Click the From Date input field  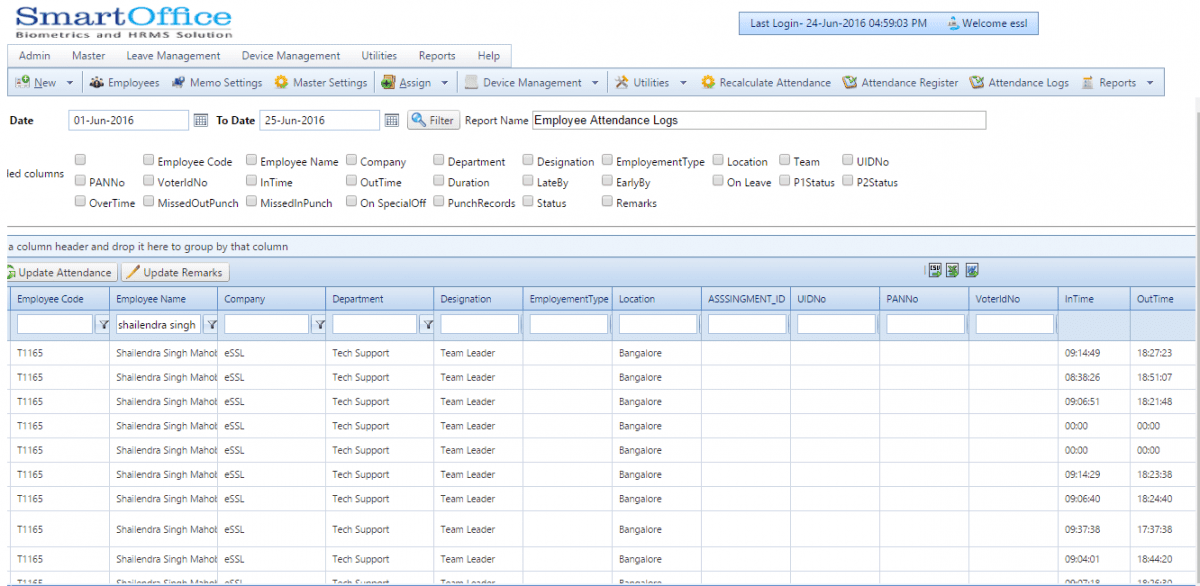[129, 120]
